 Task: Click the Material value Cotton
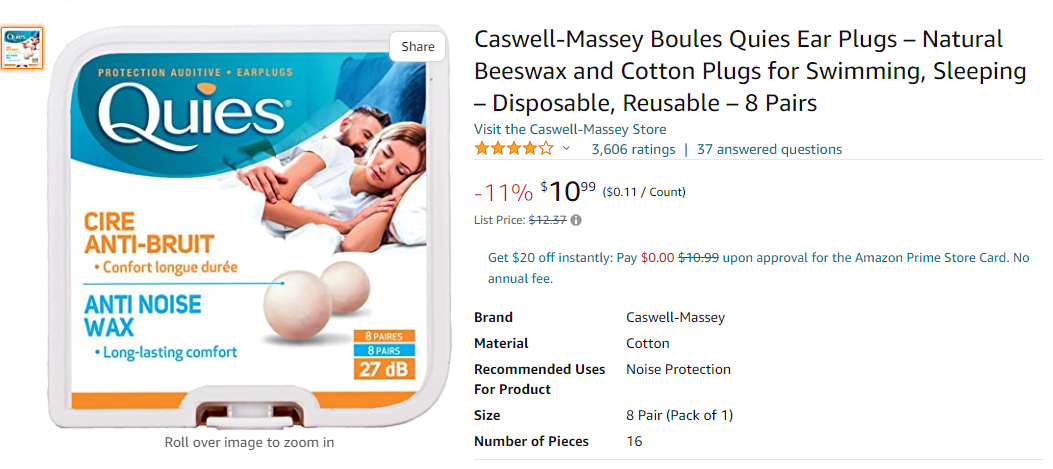(648, 343)
